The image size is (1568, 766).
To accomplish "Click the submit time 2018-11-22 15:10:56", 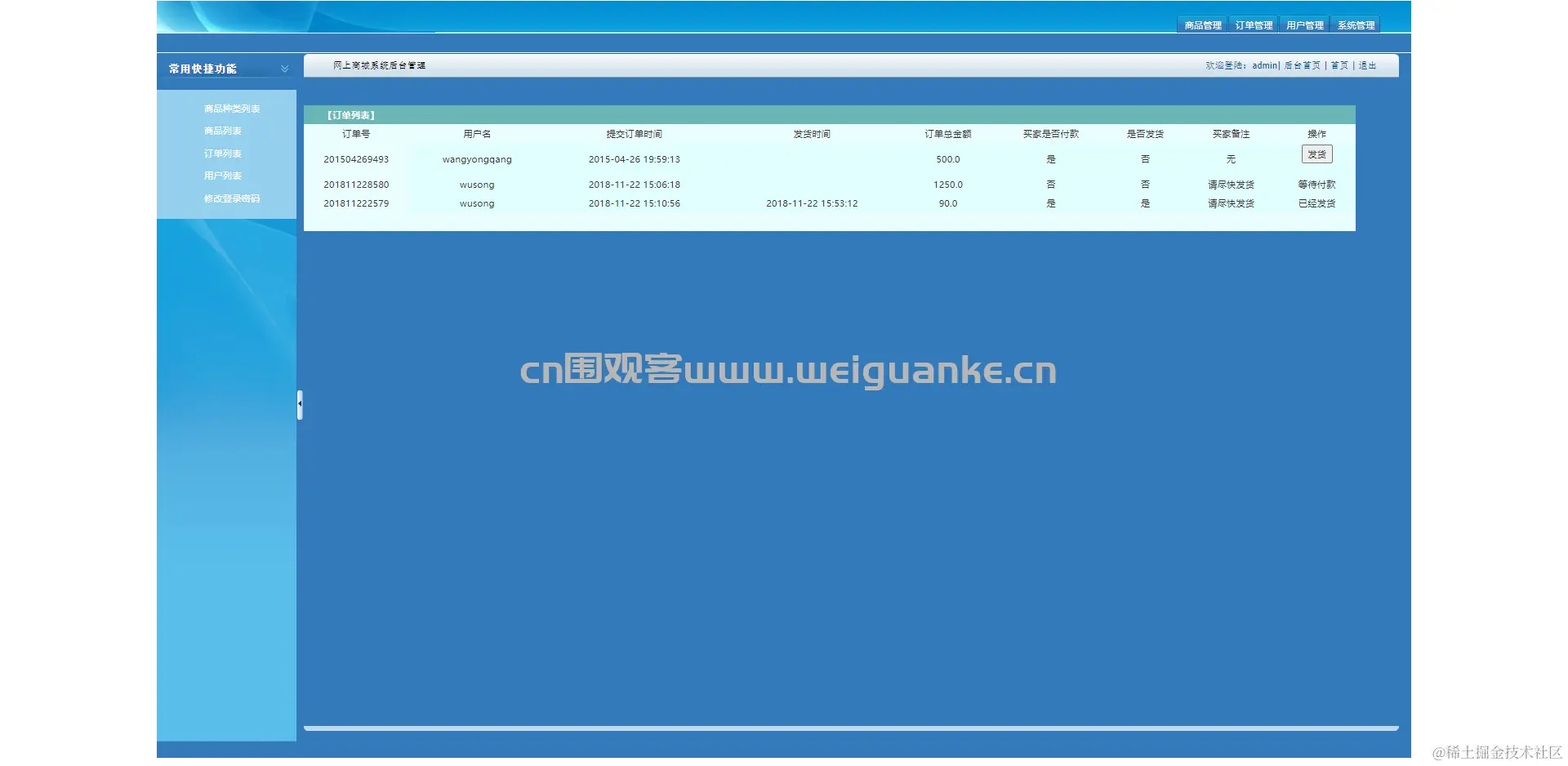I will pos(635,203).
